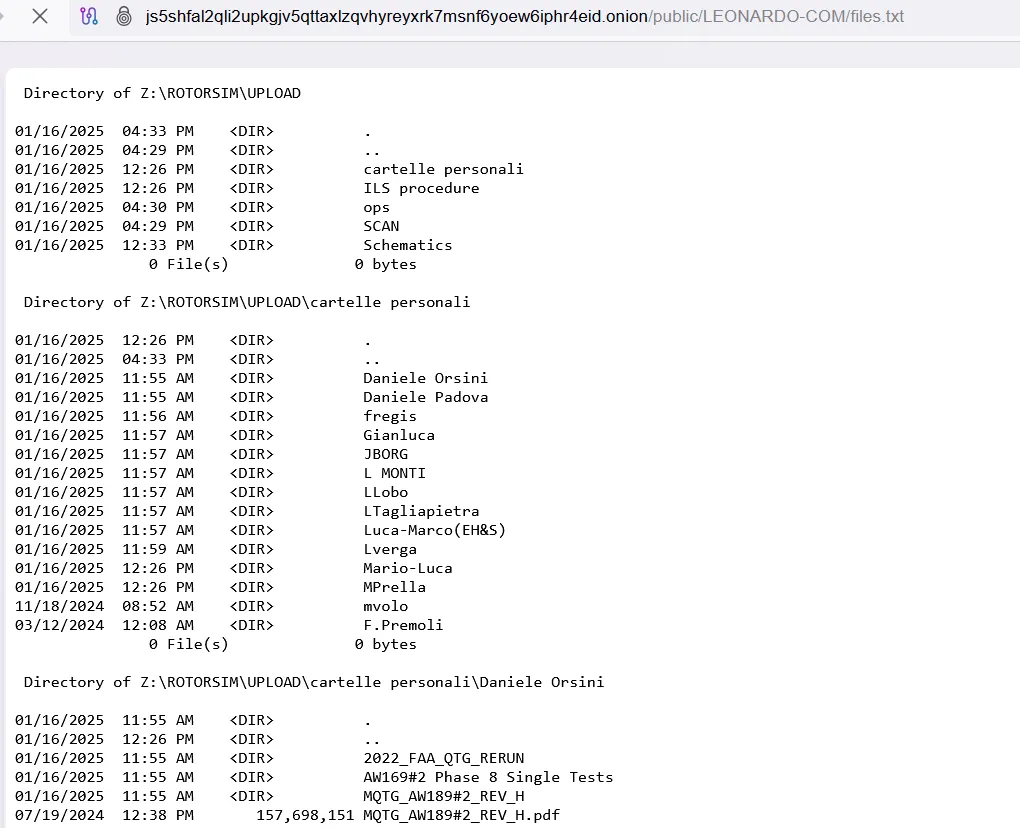Click the date '07/19/2024' in the pdf row
1020x828 pixels.
59,815
